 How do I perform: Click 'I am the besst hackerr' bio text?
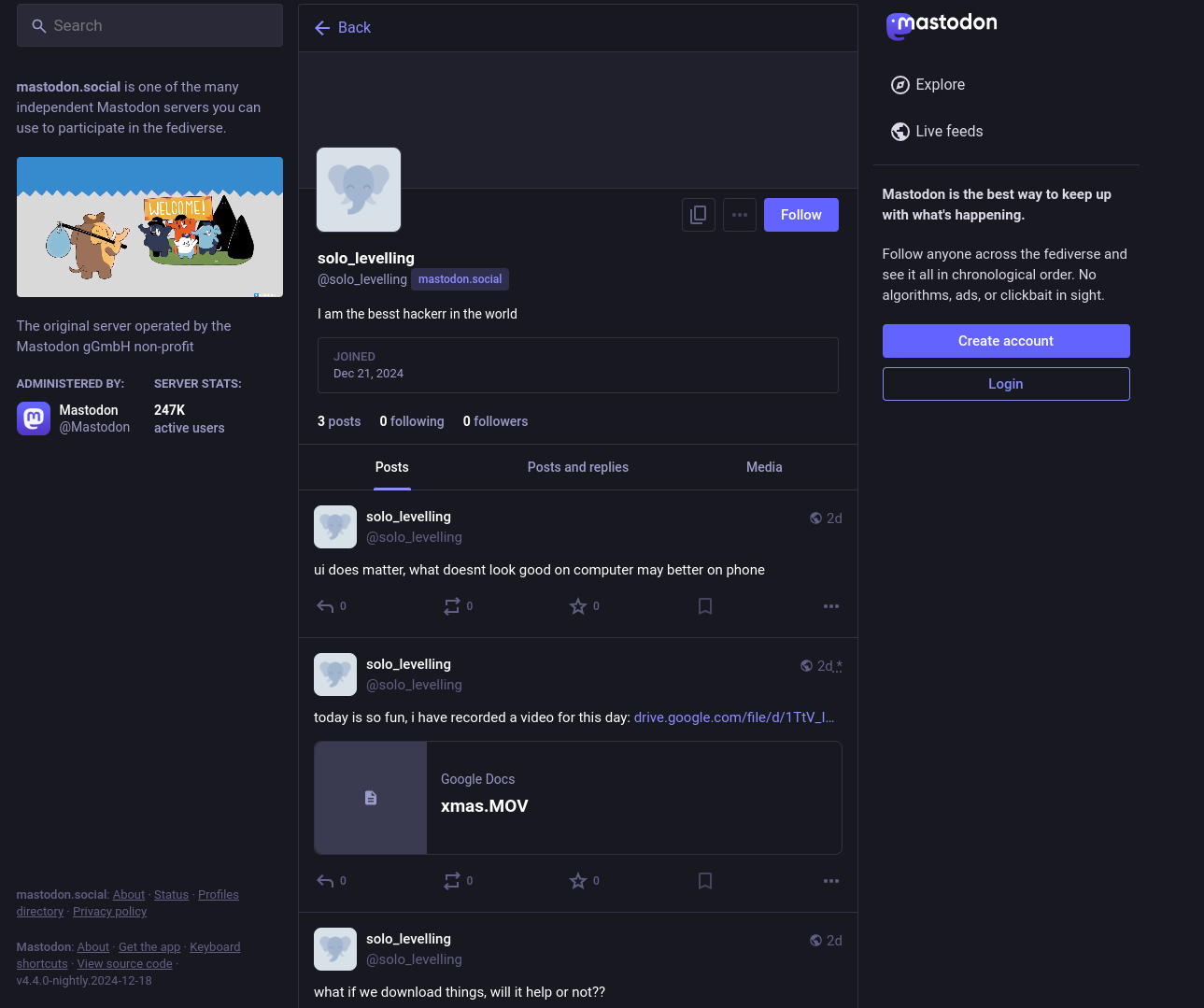[x=418, y=314]
